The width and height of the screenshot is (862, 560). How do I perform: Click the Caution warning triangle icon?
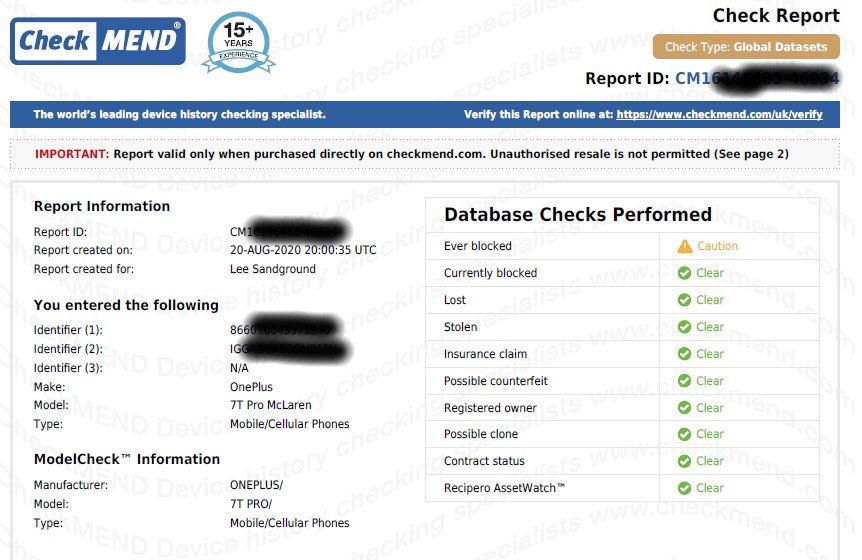coord(684,246)
